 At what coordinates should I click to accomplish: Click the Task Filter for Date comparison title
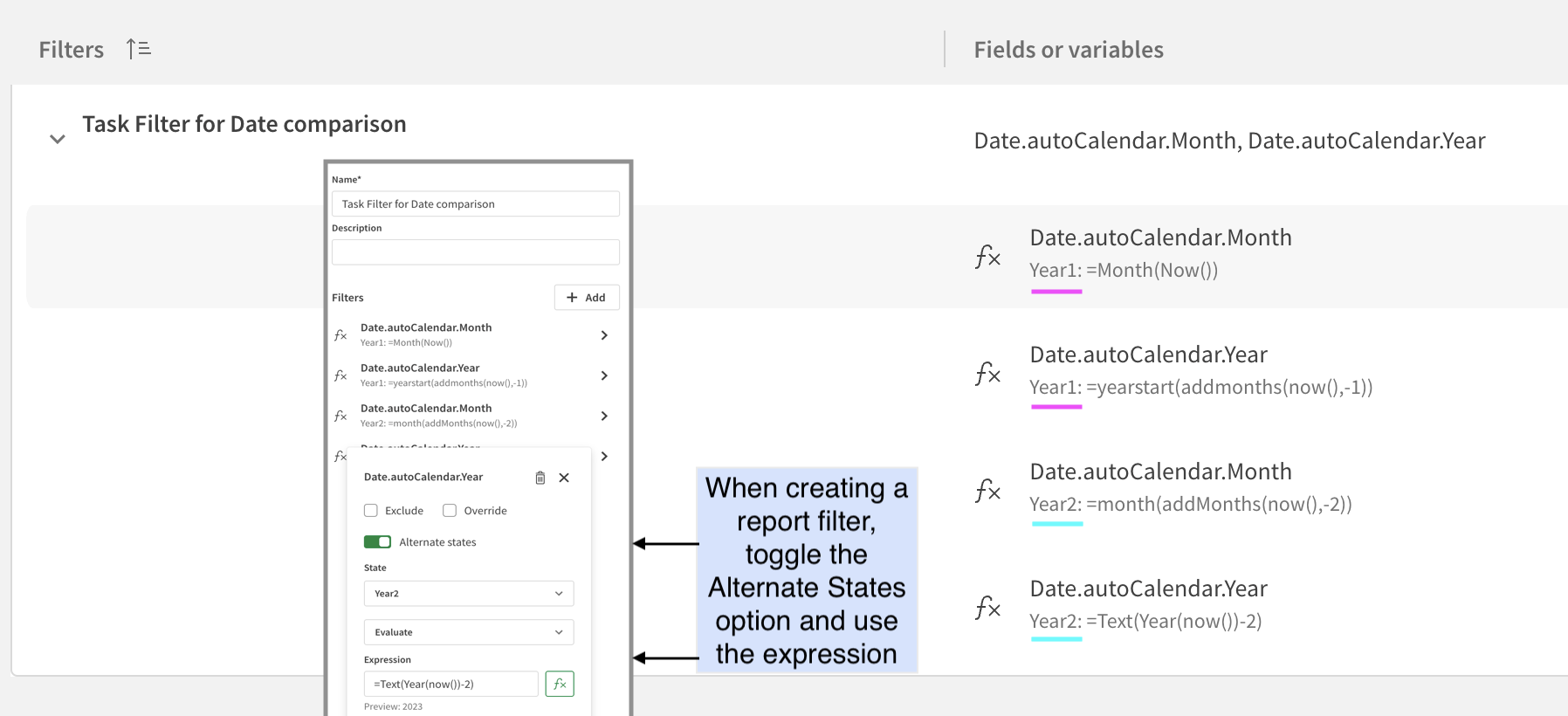click(244, 124)
